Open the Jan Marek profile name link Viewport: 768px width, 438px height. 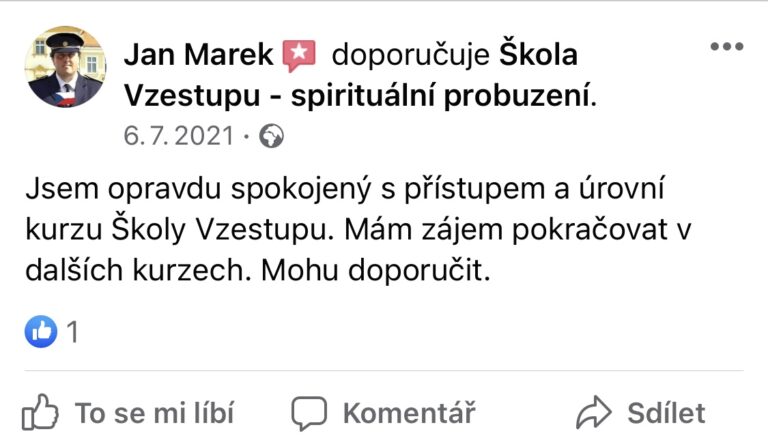click(198, 54)
